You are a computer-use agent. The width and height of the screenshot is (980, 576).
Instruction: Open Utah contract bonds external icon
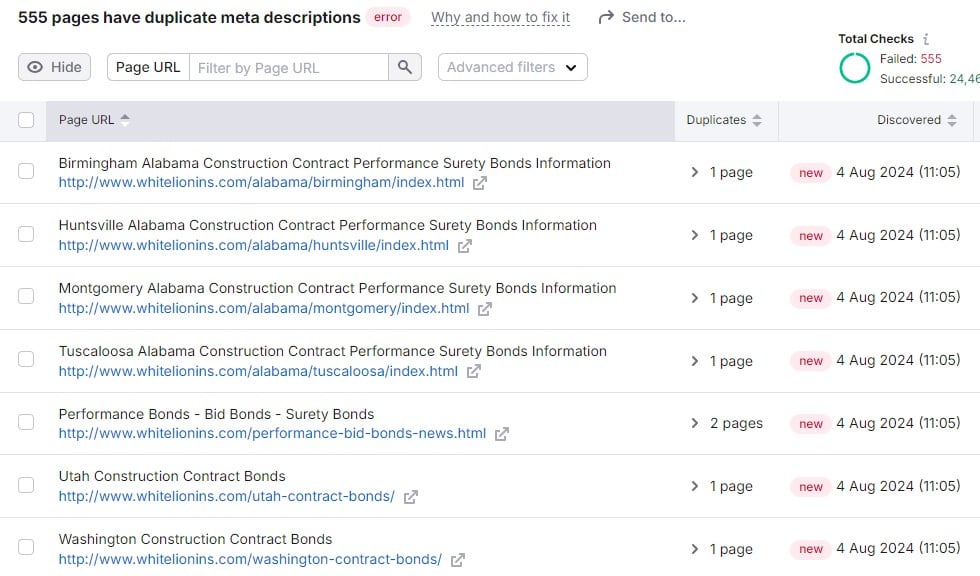[x=410, y=497]
